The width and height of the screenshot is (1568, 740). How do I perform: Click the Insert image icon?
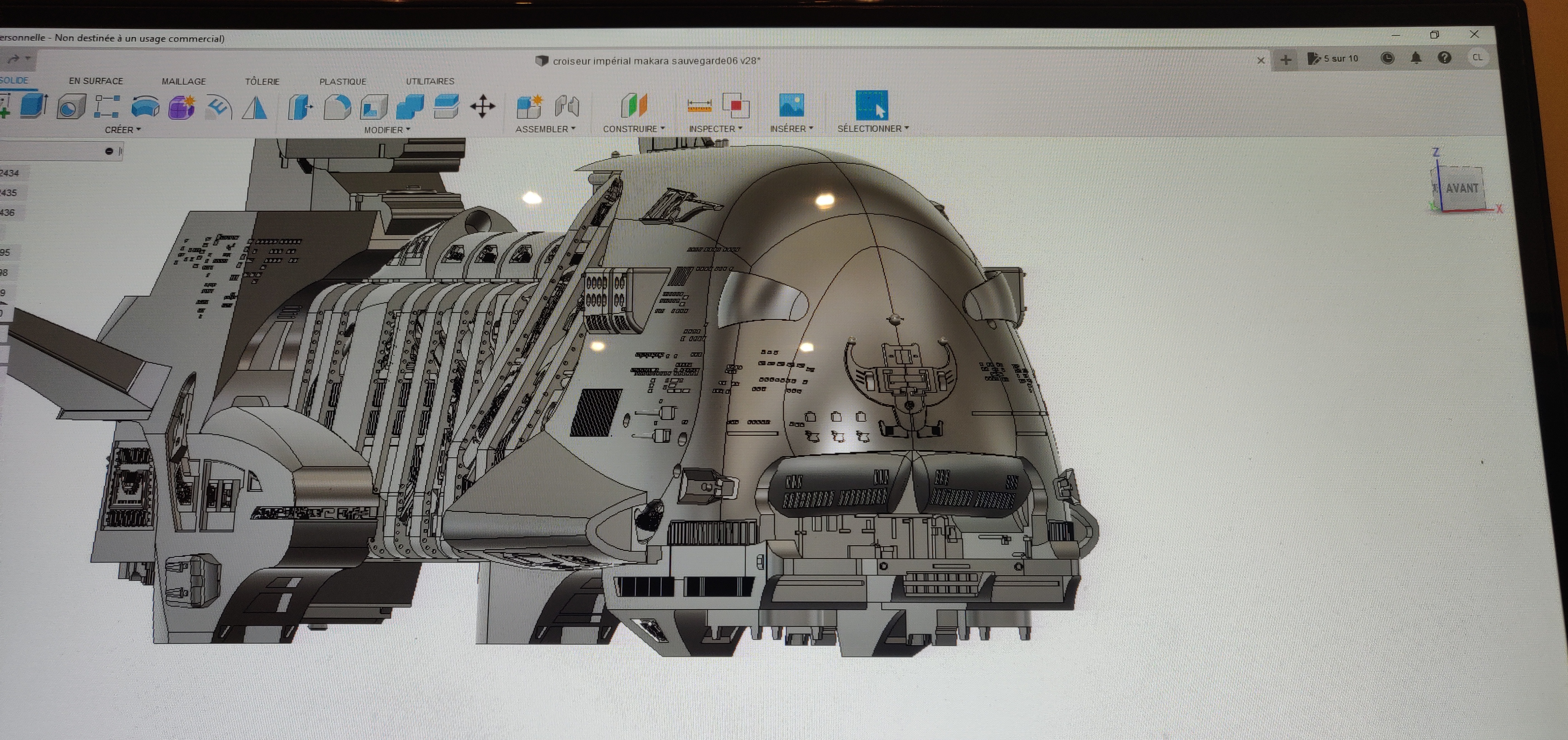point(791,105)
